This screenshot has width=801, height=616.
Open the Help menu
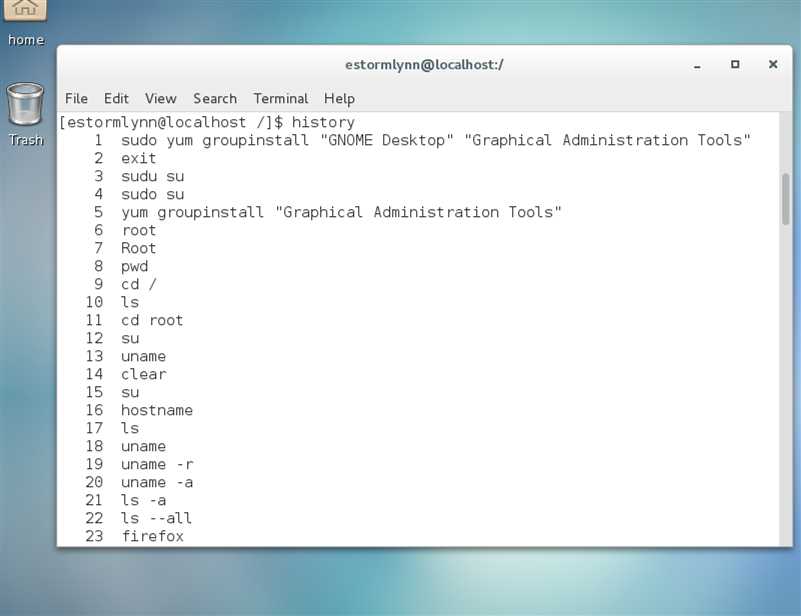click(x=339, y=99)
